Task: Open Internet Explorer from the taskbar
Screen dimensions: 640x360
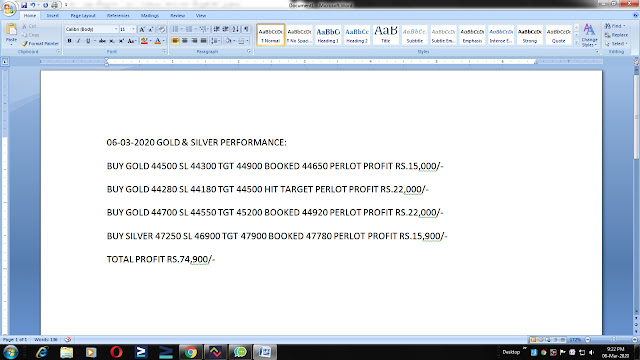Action: [42, 352]
